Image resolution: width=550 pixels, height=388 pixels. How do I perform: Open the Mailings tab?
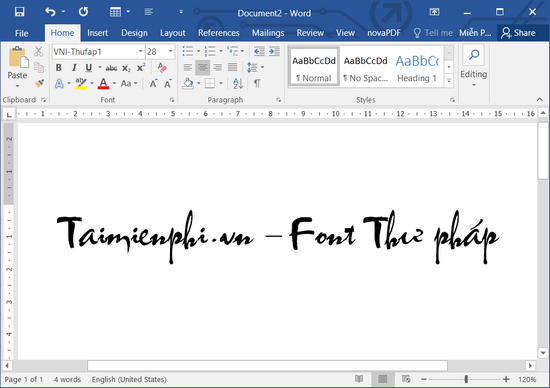(x=268, y=33)
